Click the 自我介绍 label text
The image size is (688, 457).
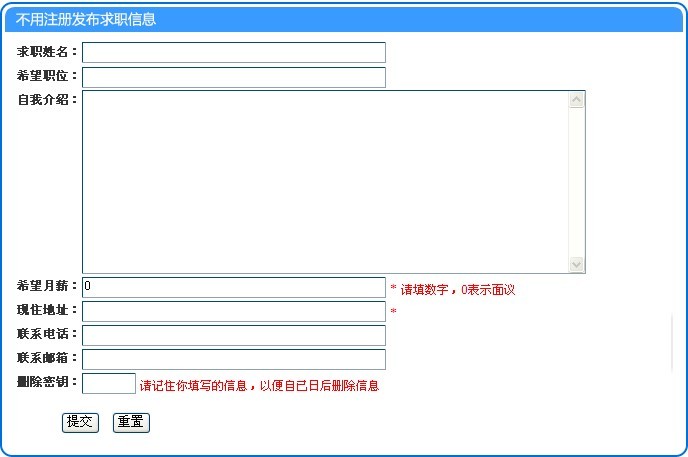[46, 99]
